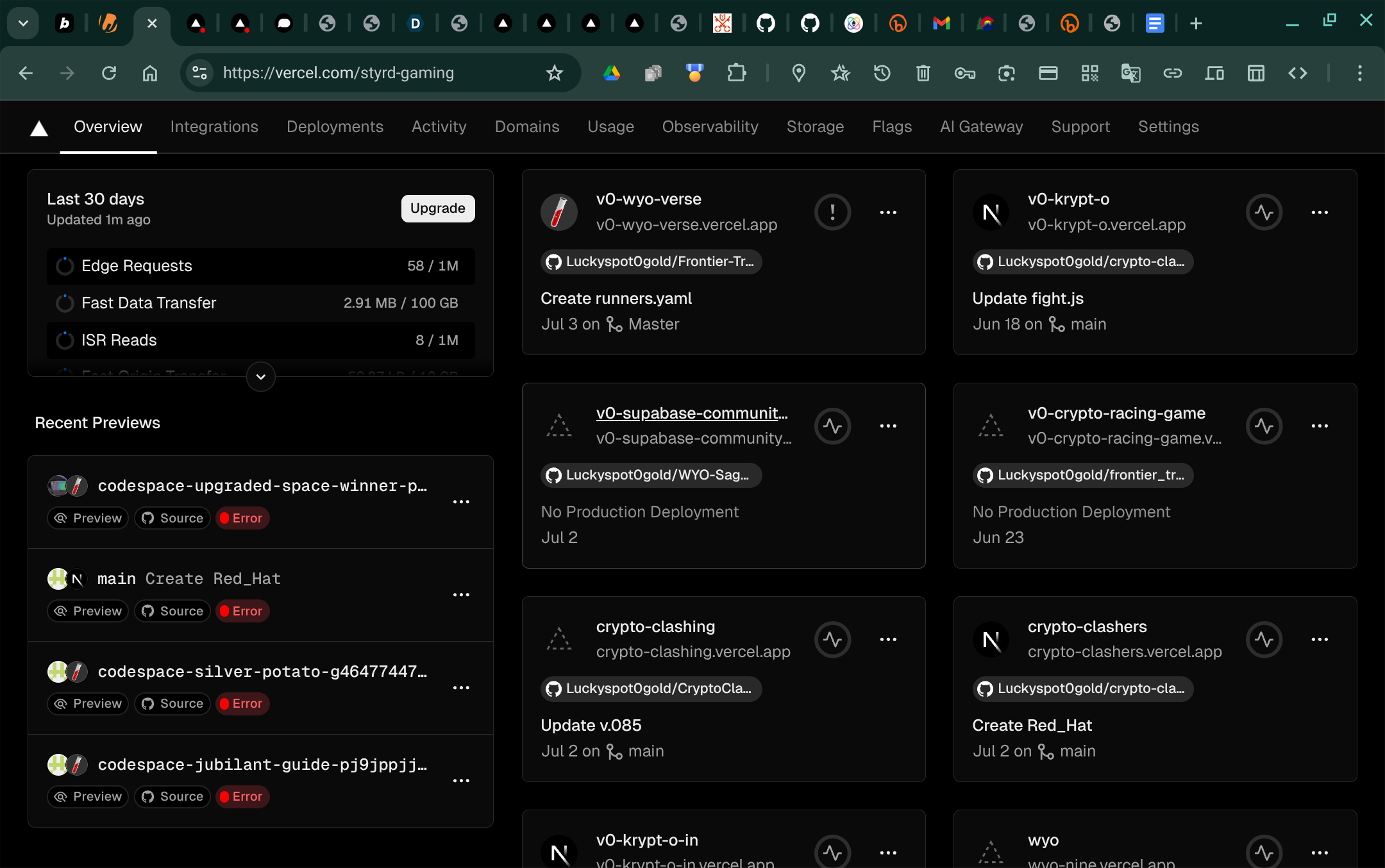The width and height of the screenshot is (1385, 868).
Task: Click the Error status badge on the codespace-silver-potato preview
Action: coord(242,704)
